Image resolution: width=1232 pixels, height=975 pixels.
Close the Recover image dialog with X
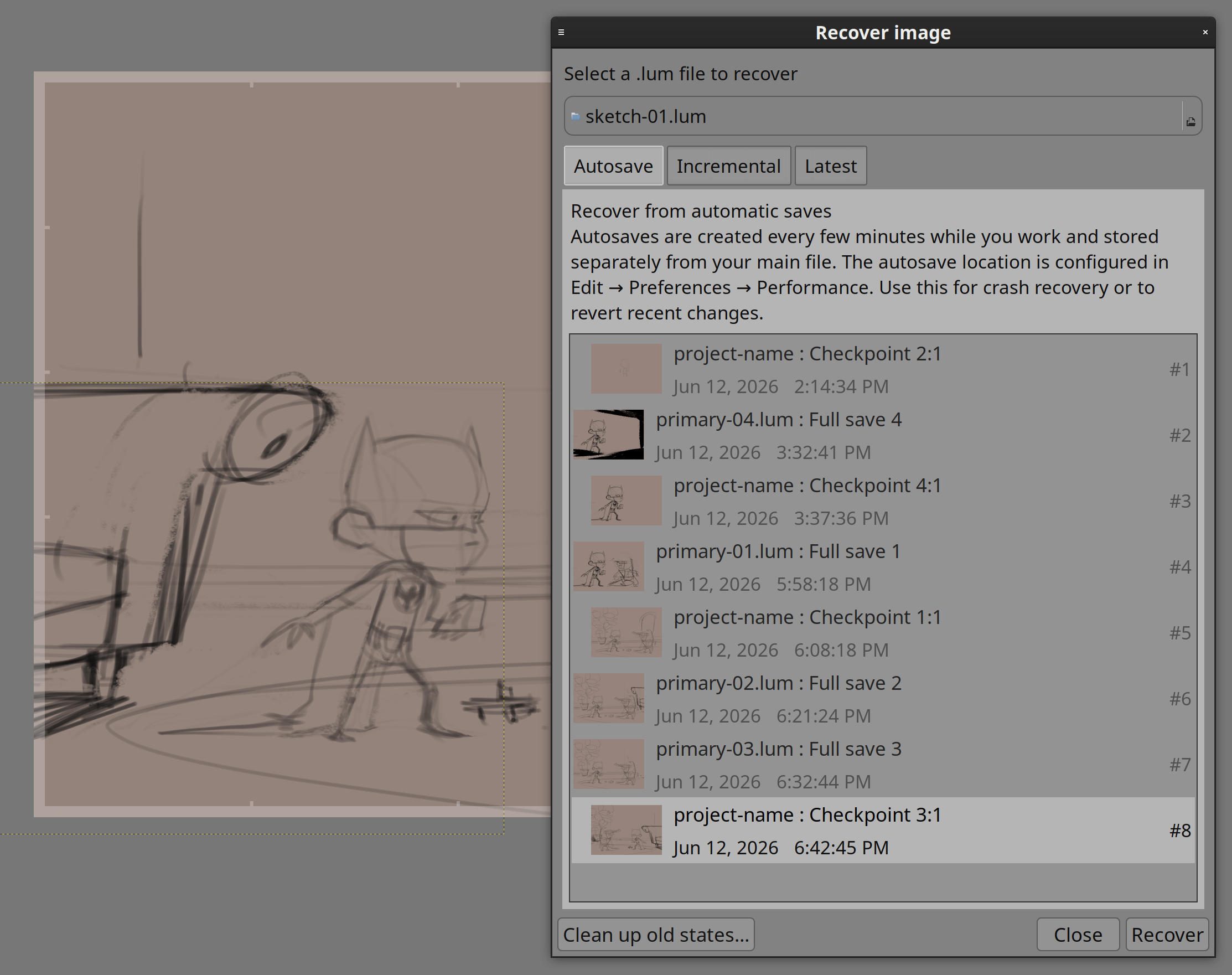1205,33
